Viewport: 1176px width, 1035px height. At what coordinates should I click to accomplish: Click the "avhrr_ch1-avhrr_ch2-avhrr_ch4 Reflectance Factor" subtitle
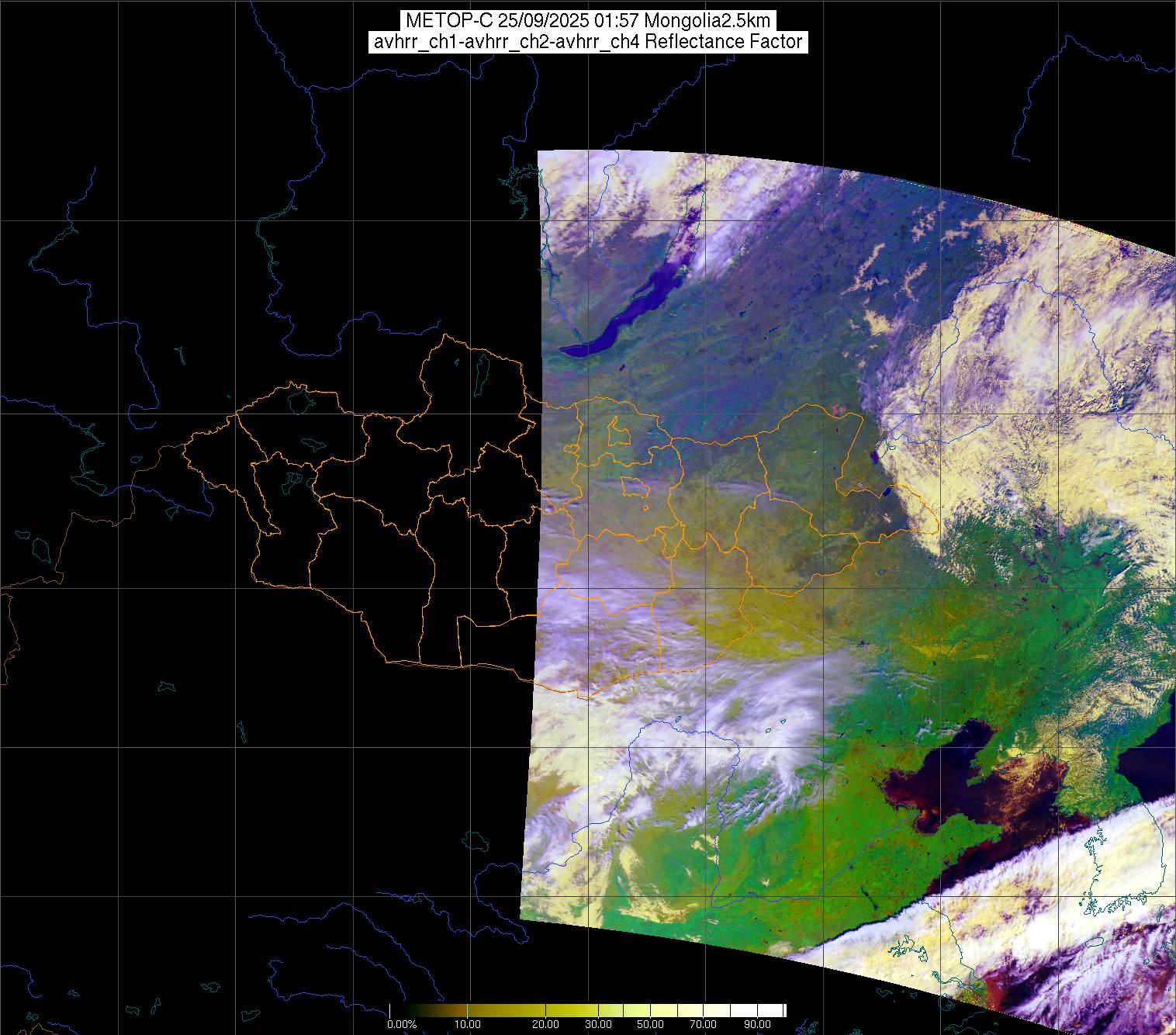(x=588, y=42)
